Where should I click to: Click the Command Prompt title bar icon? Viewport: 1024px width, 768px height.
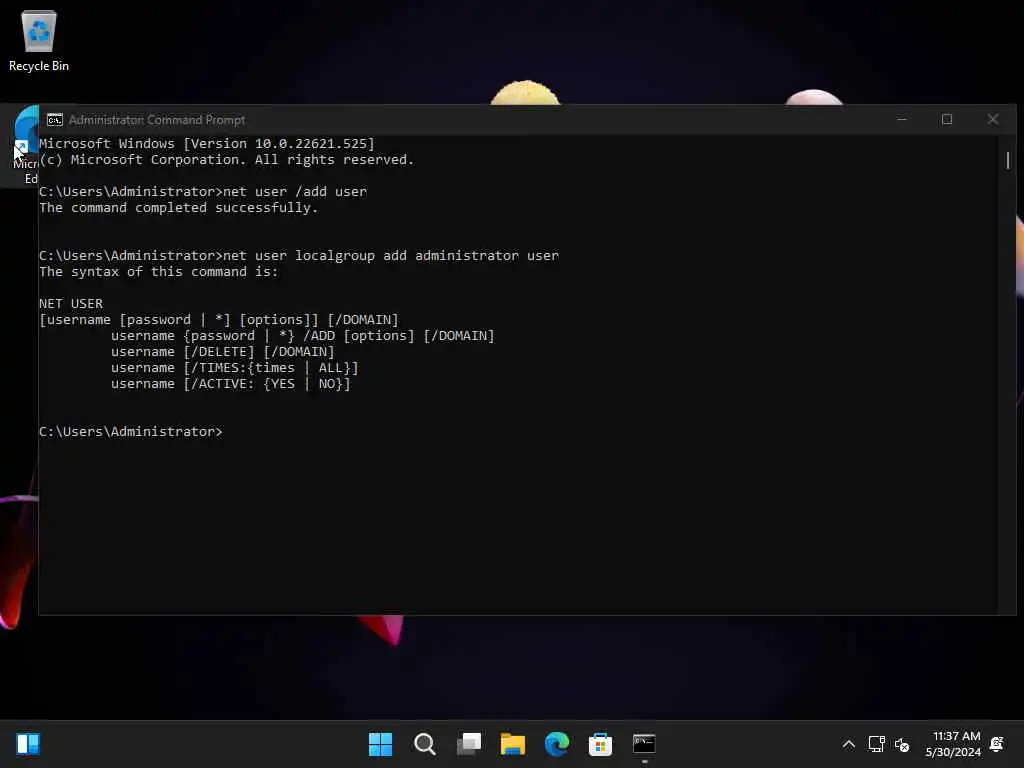[55, 120]
